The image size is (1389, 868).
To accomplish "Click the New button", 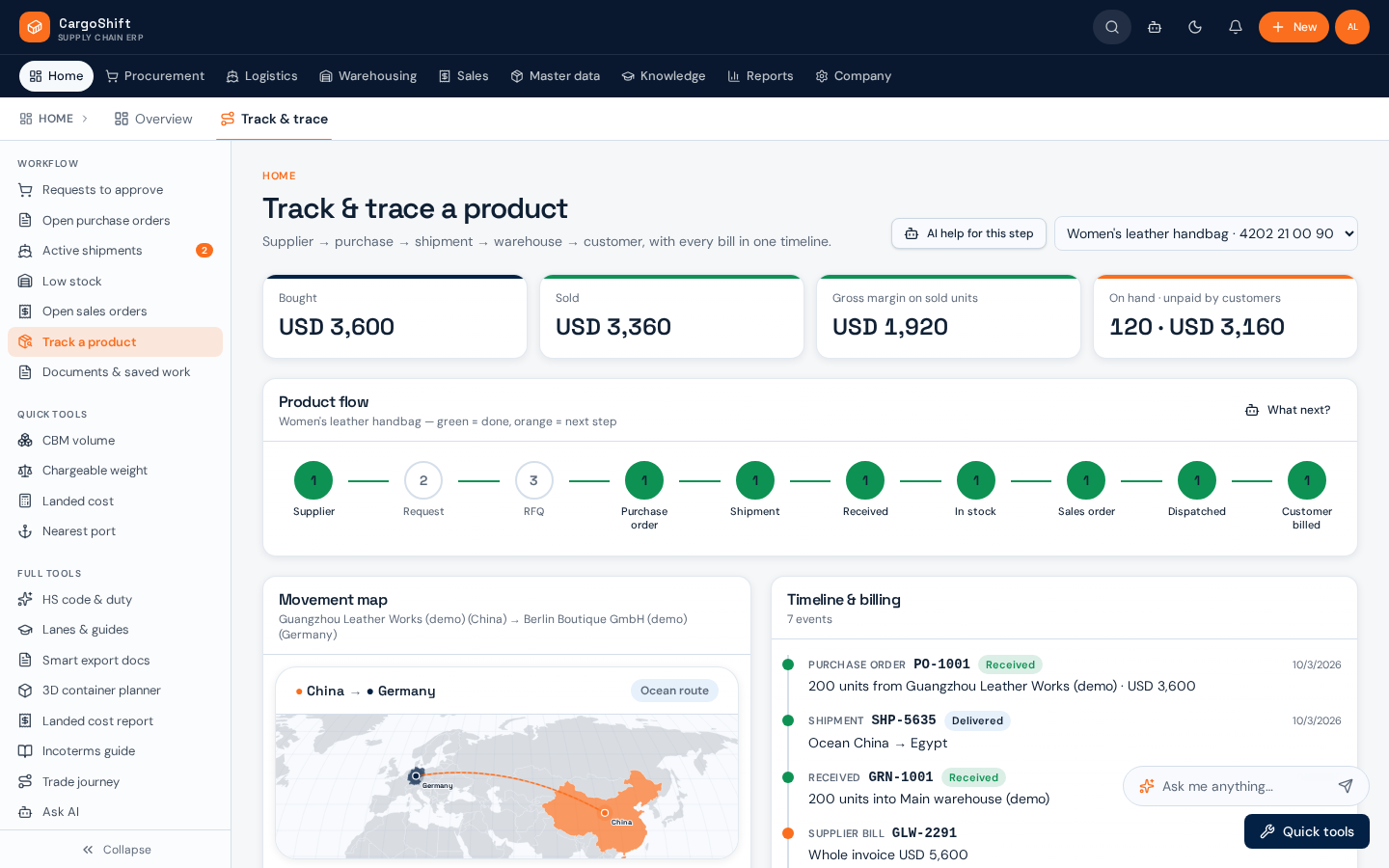I will point(1294,27).
